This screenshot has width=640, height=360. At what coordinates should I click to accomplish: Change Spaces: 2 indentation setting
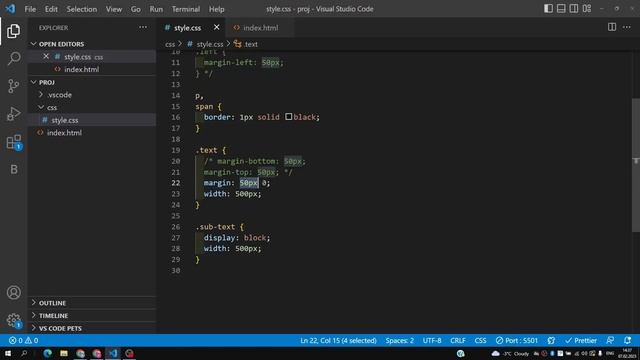tap(399, 340)
